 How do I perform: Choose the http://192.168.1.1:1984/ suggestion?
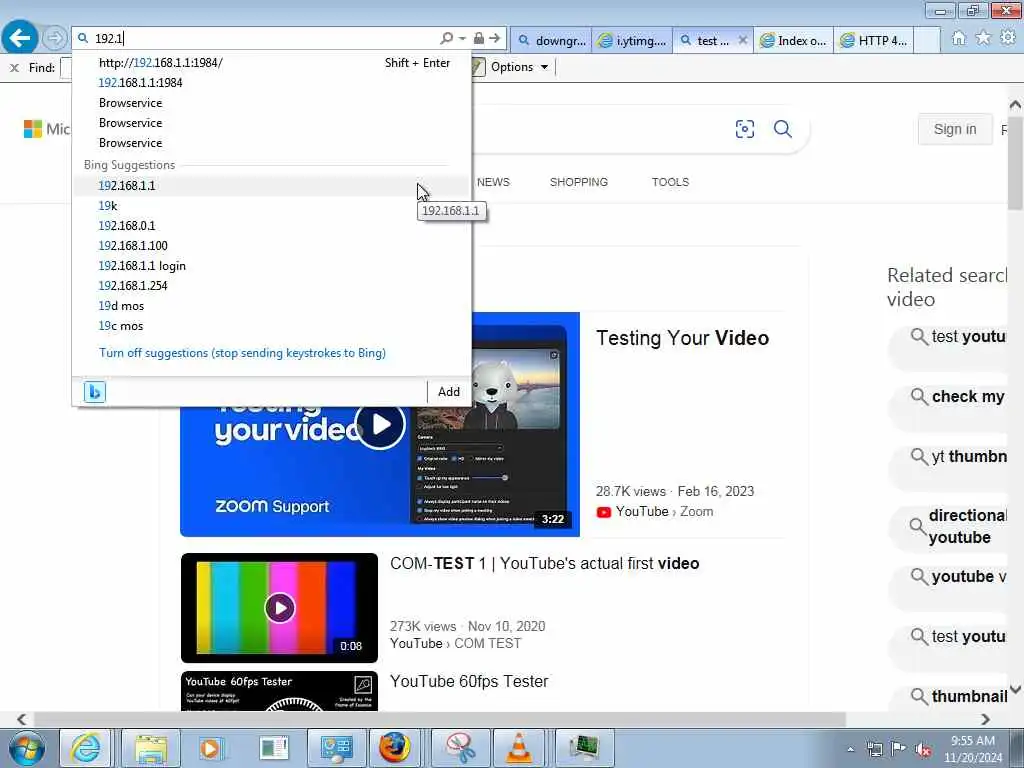click(272, 63)
